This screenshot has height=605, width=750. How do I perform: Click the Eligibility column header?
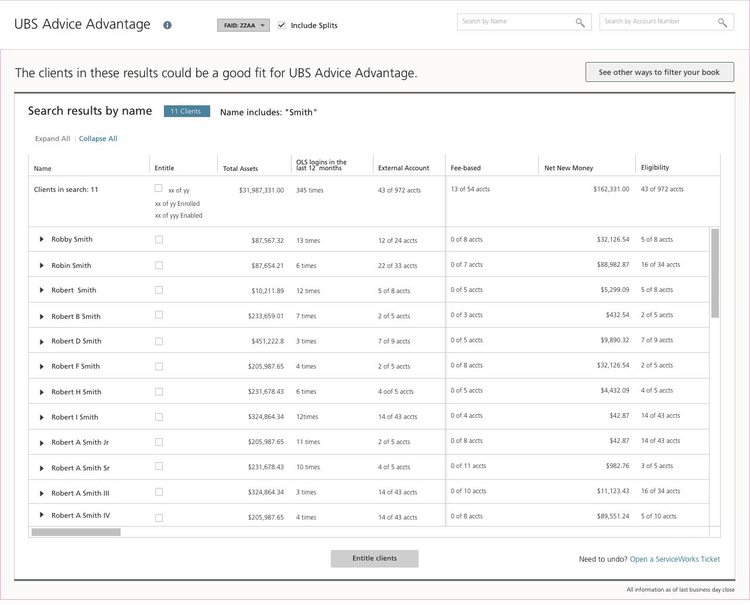655,167
